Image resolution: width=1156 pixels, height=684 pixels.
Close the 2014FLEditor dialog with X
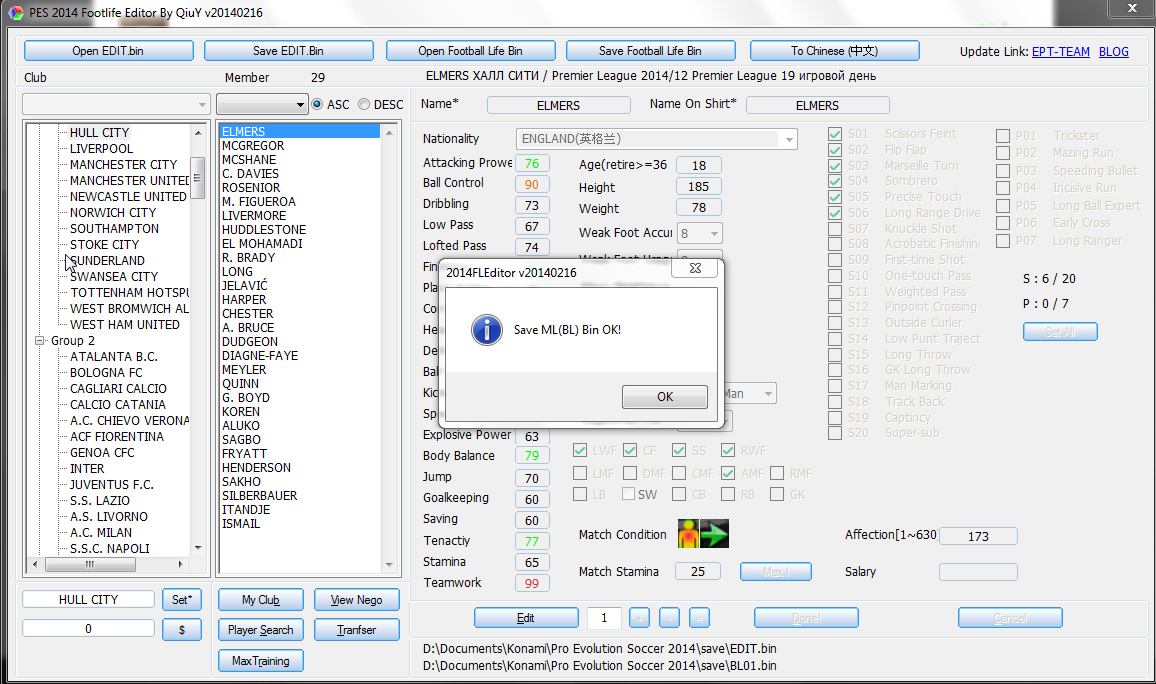pyautogui.click(x=694, y=268)
